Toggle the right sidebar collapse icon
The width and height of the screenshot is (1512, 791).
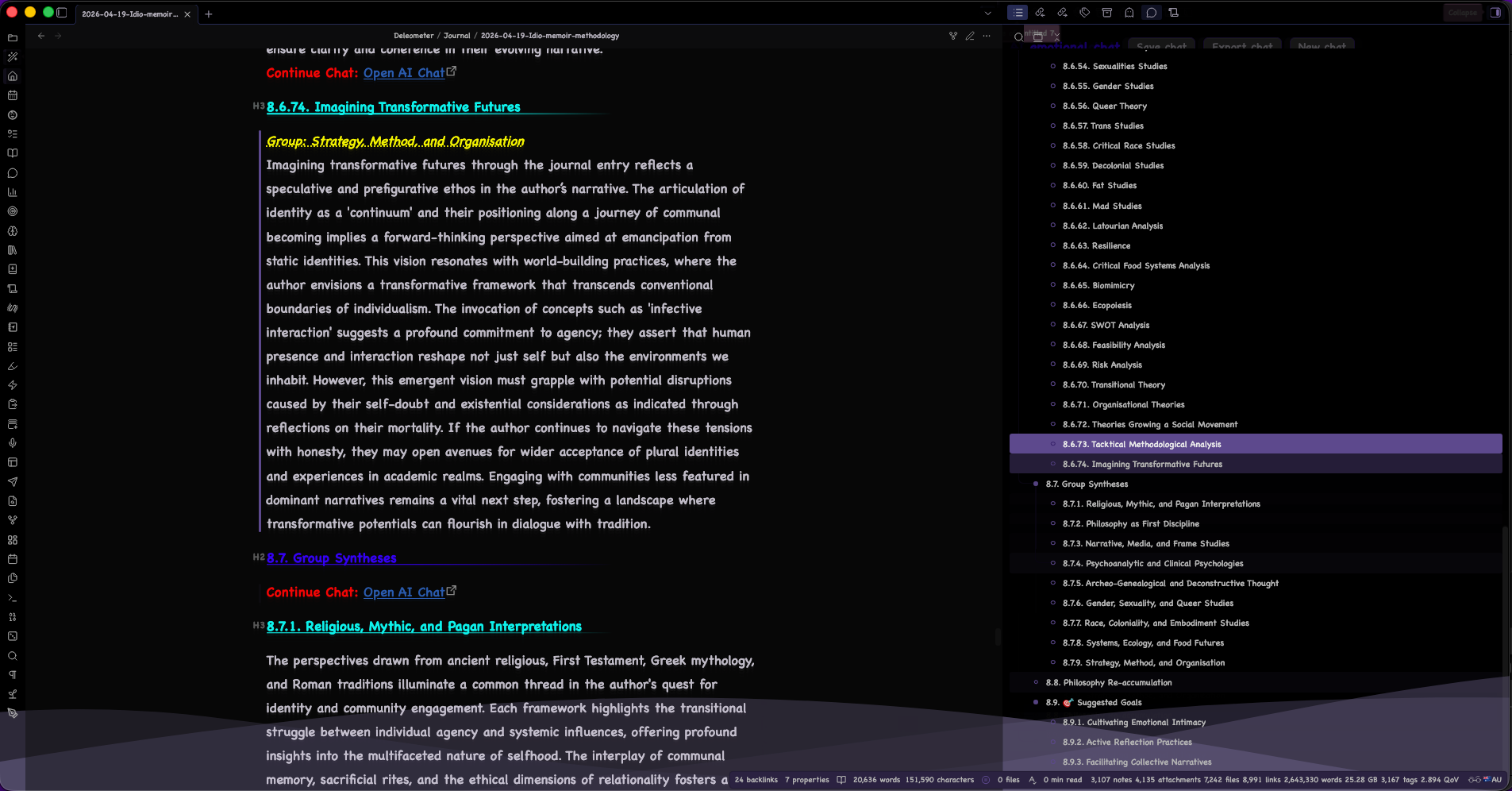1495,13
